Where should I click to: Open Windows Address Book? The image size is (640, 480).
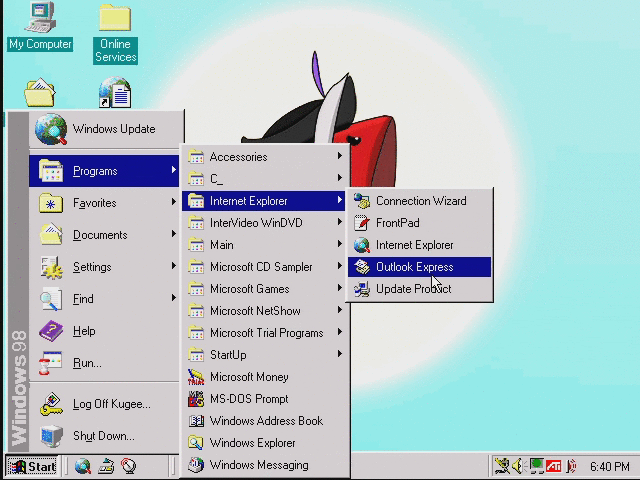(x=264, y=421)
